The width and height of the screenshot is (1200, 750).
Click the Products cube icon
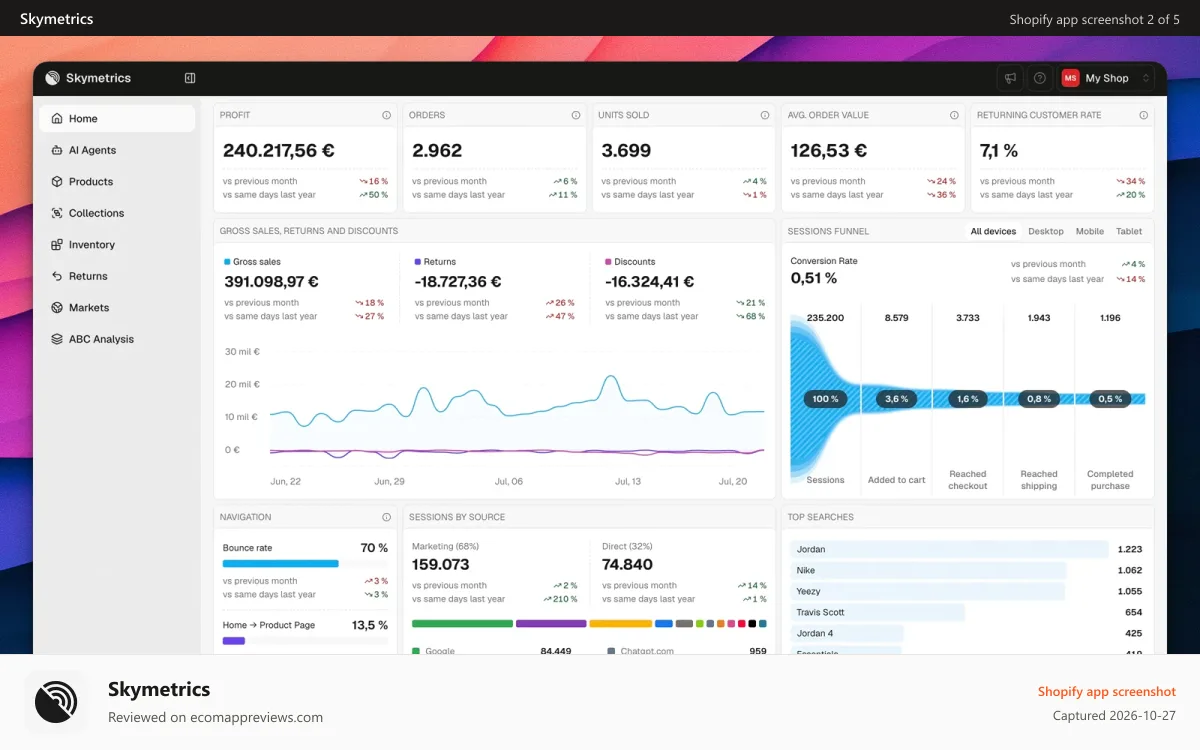[57, 182]
